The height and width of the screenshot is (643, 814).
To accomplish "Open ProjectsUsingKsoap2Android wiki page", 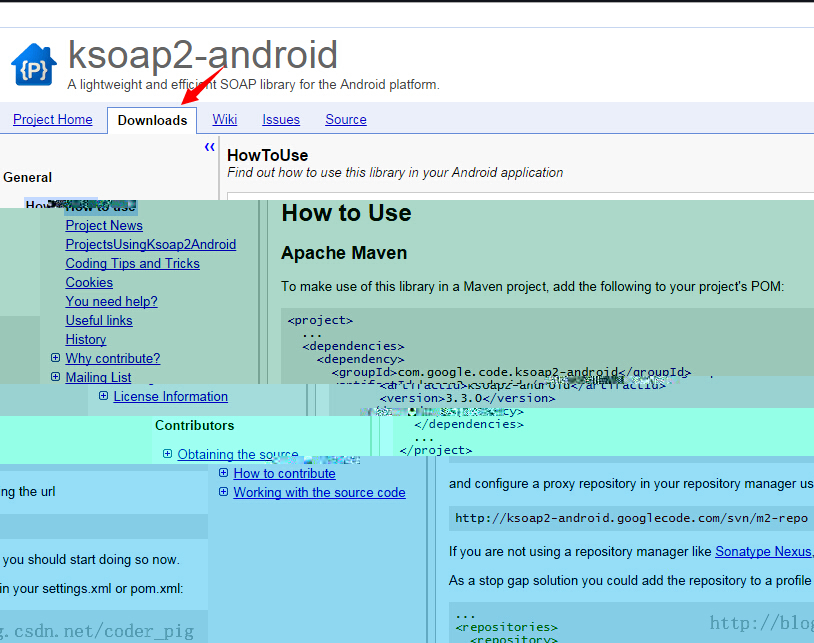I will click(x=151, y=244).
